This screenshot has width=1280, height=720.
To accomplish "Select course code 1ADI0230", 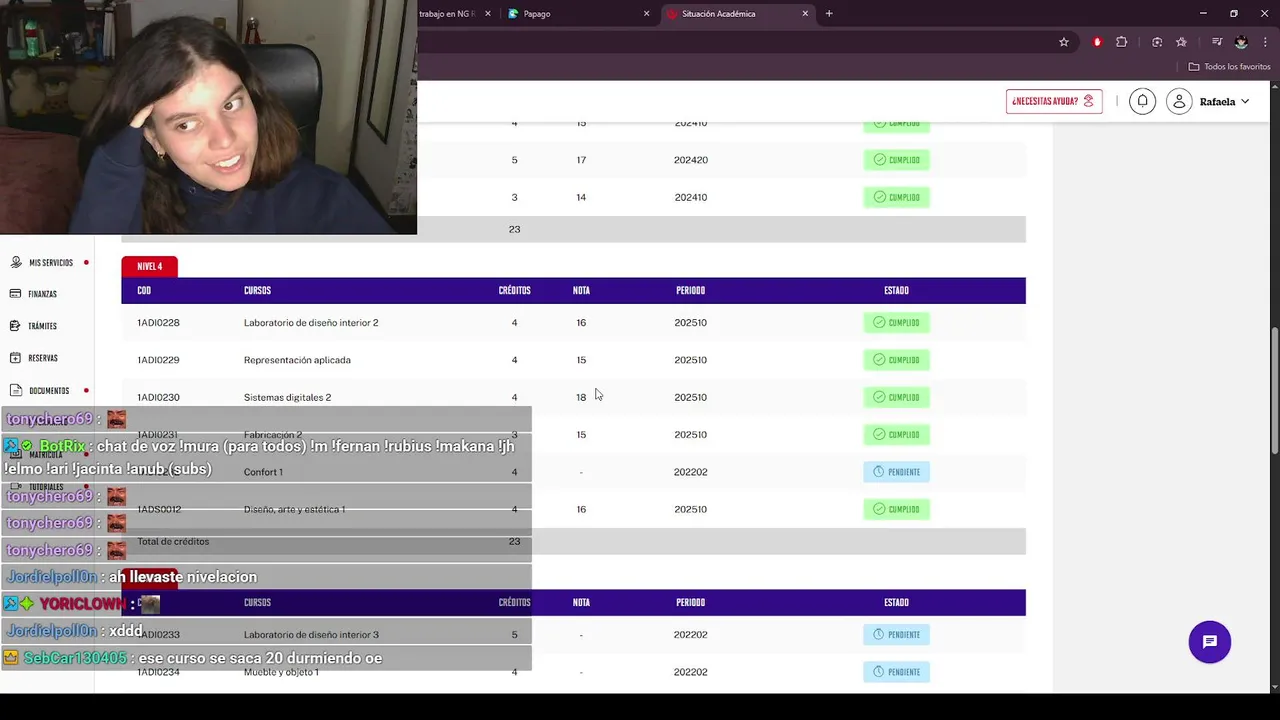I will tap(158, 397).
